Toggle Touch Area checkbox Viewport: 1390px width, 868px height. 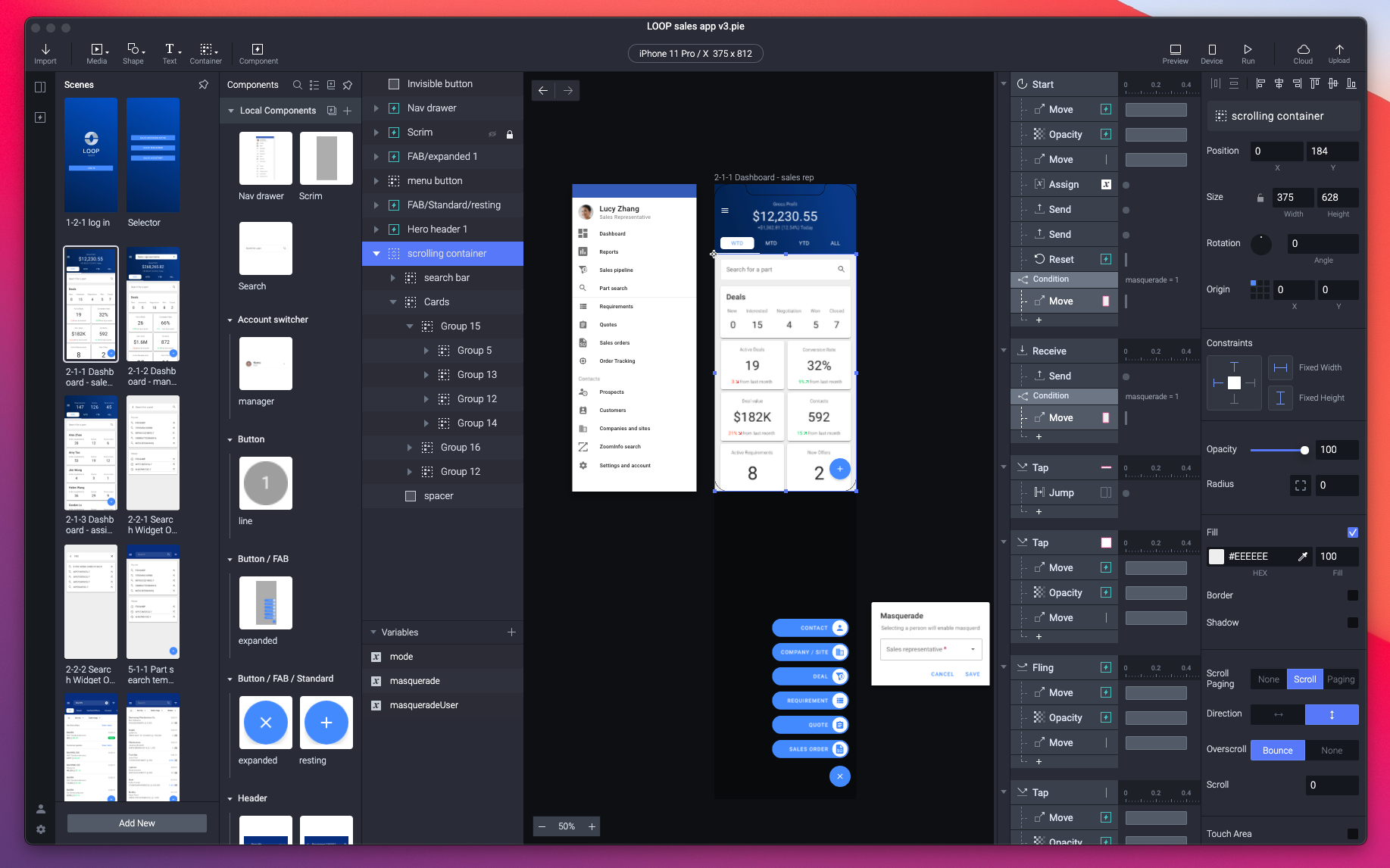click(x=1353, y=834)
